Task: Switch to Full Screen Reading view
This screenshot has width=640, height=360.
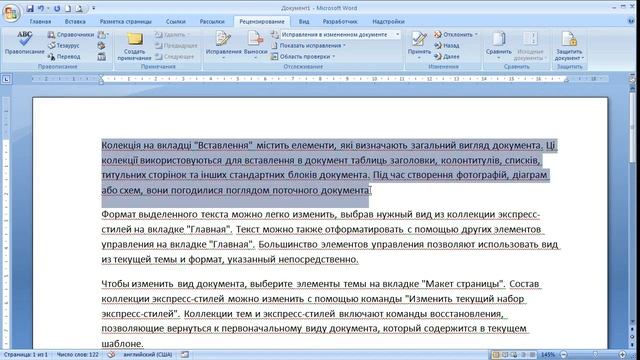Action: (505, 355)
